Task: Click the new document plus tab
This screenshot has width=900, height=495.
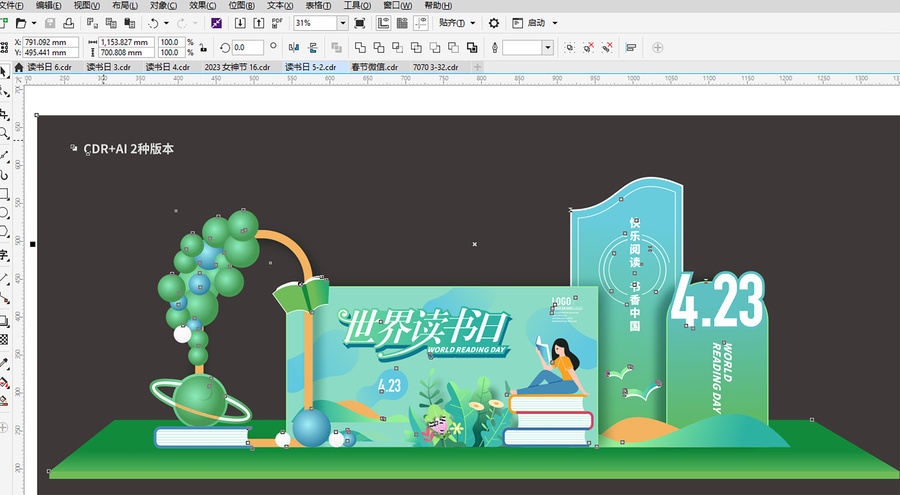Action: tap(477, 67)
